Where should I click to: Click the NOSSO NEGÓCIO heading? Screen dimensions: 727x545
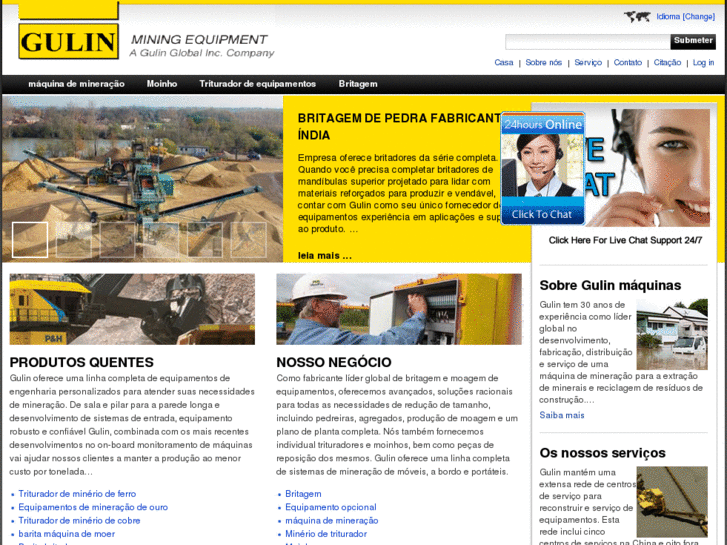pyautogui.click(x=334, y=362)
